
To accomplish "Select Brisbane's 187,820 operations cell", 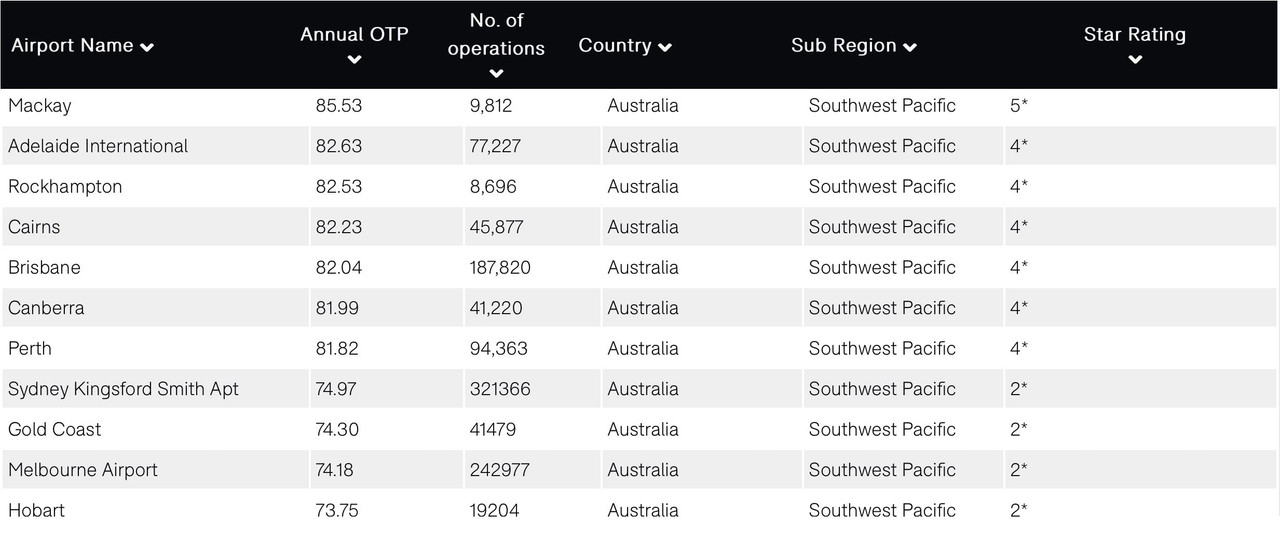I will pyautogui.click(x=500, y=268).
